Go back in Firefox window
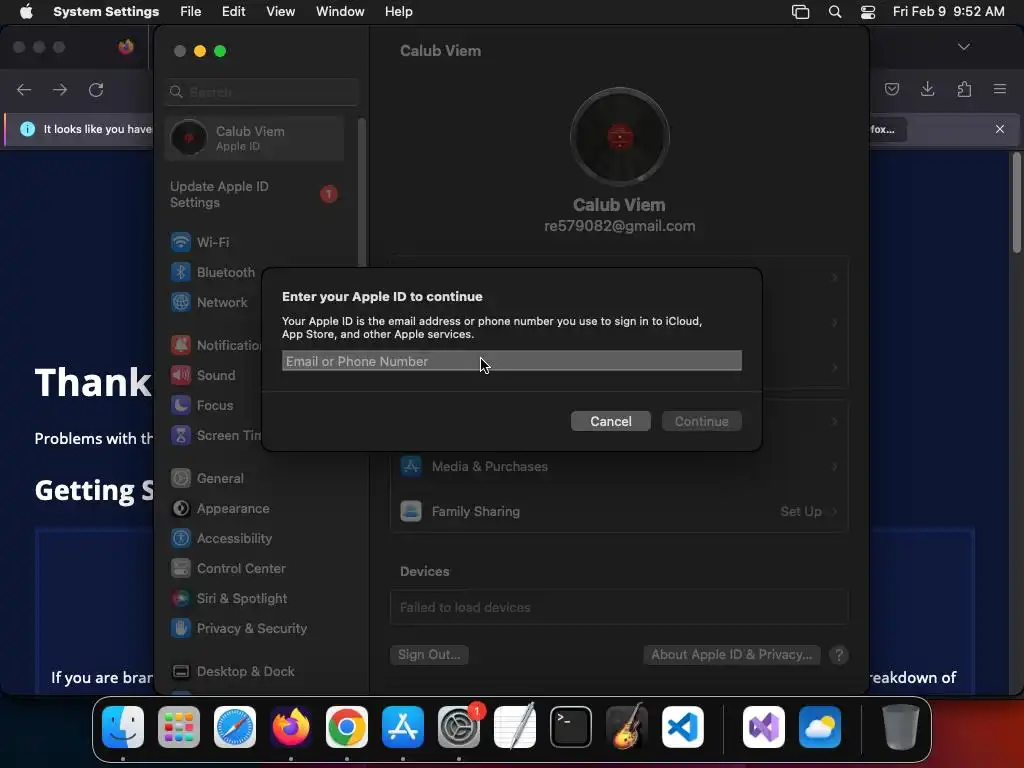The image size is (1024, 768). point(24,89)
